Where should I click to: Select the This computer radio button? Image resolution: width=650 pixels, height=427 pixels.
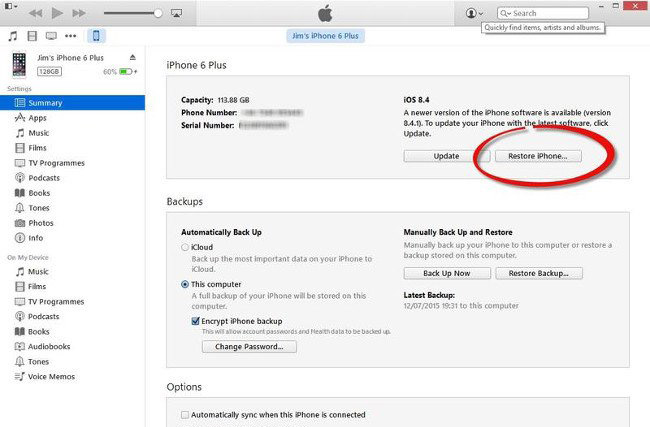pyautogui.click(x=185, y=284)
